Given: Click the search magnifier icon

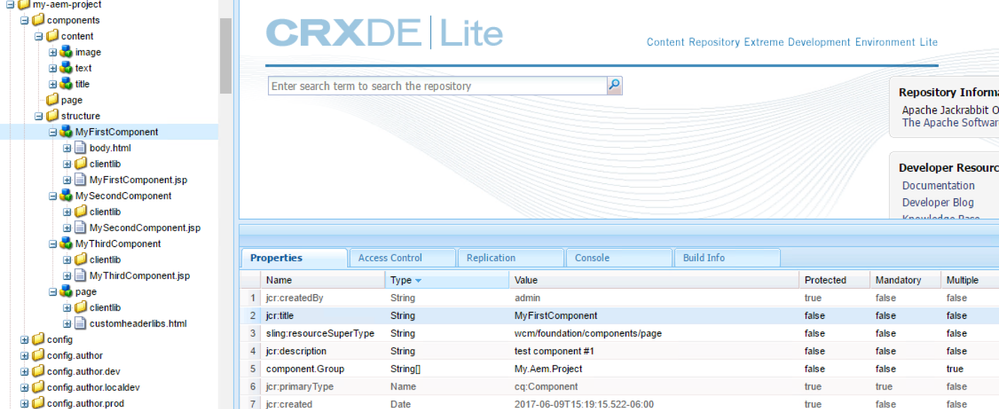Looking at the screenshot, I should pos(615,86).
